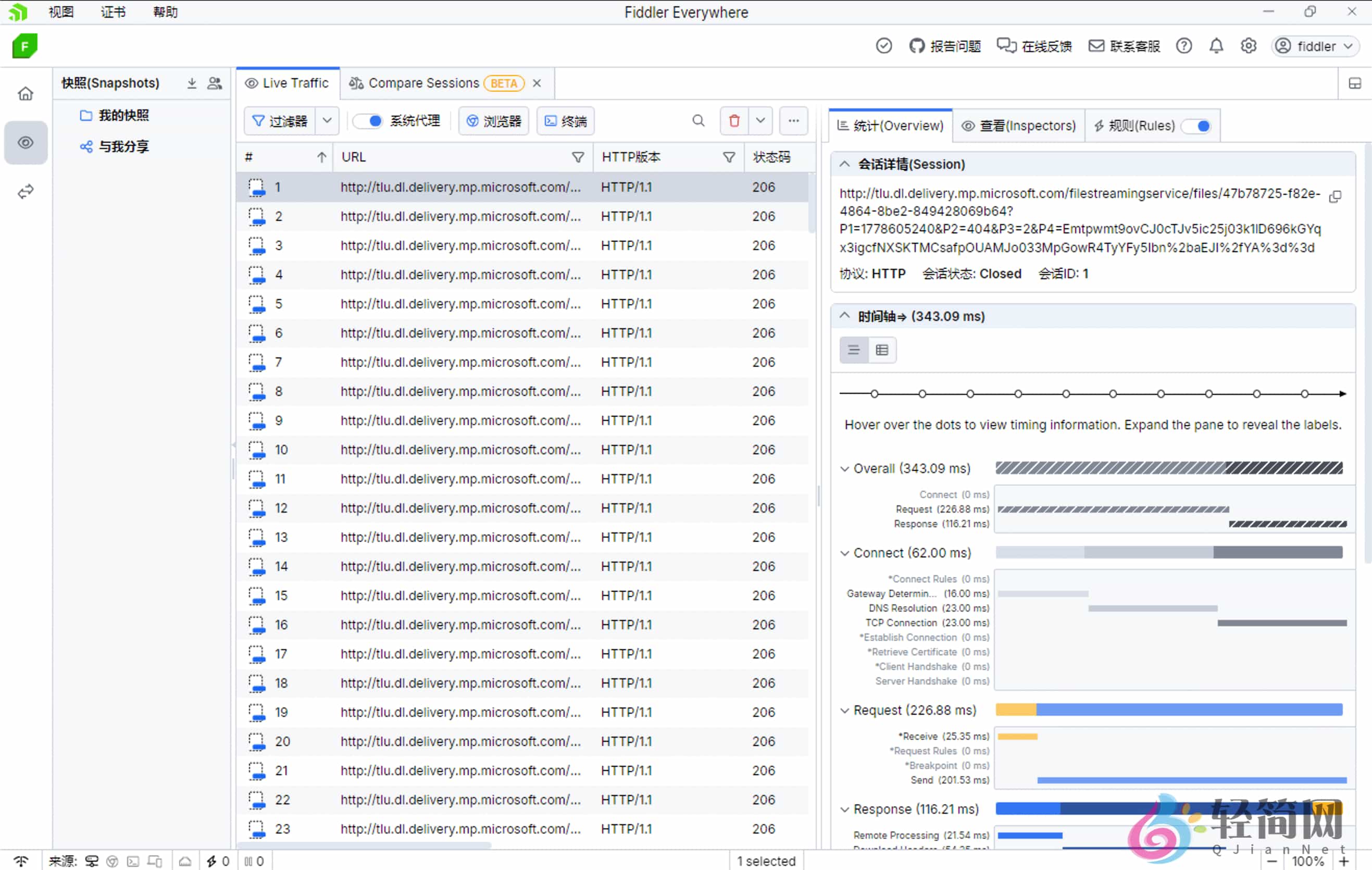Click the last dot on timeline axis
1372x870 pixels.
coord(1305,394)
